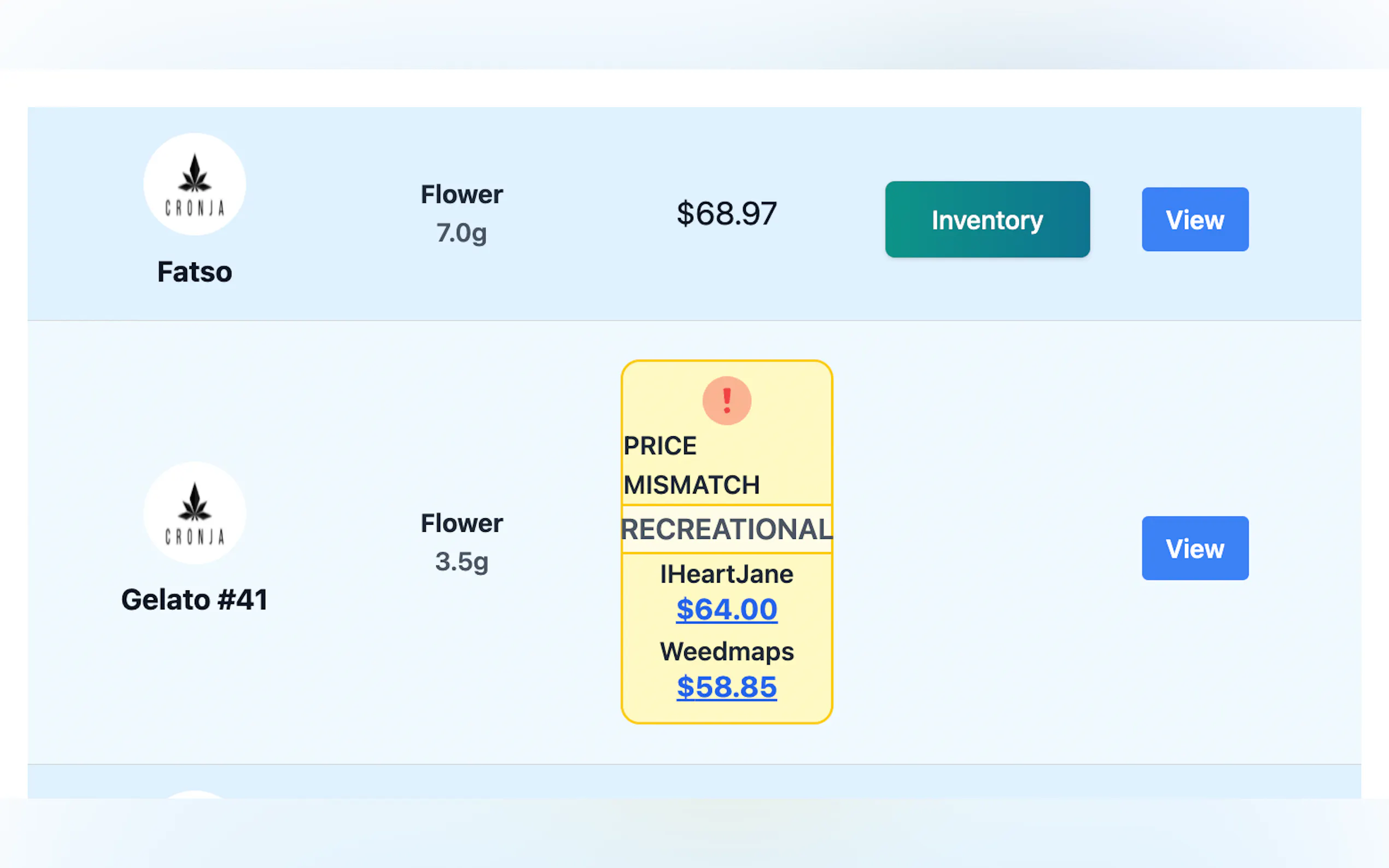Click the Flower category in Fatso row

[462, 195]
